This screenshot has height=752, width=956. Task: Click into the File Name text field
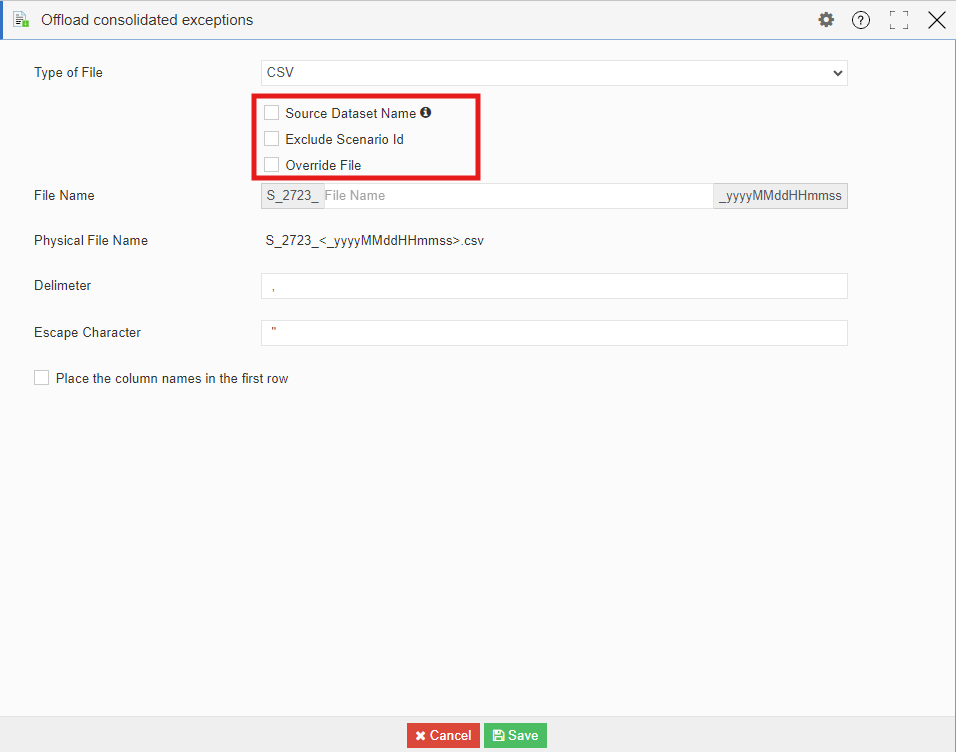coord(516,196)
